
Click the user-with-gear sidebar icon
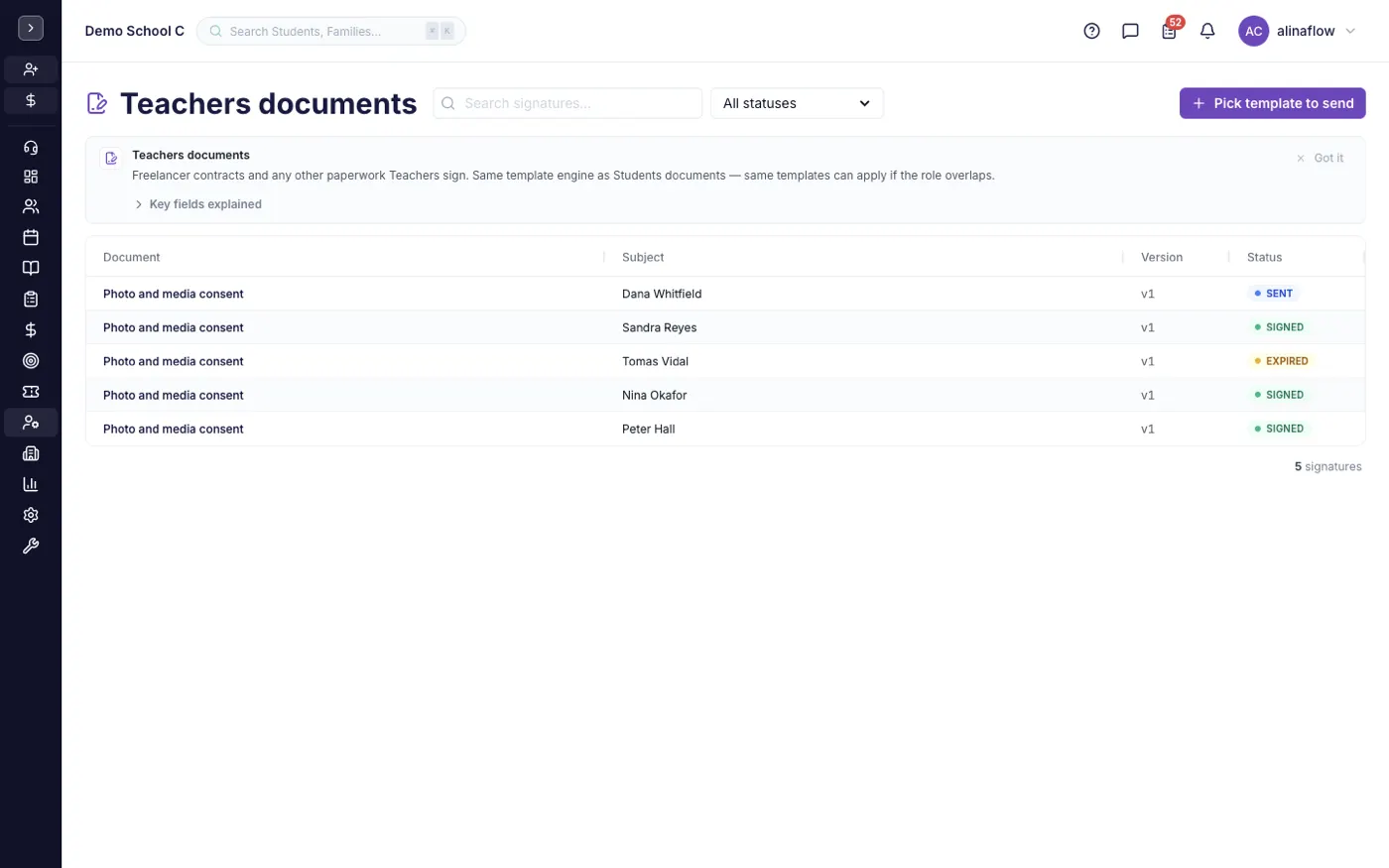31,423
